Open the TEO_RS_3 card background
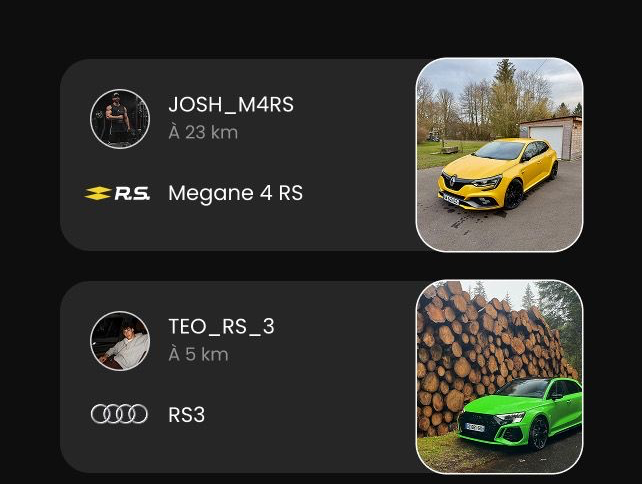The height and width of the screenshot is (484, 642). 237,377
